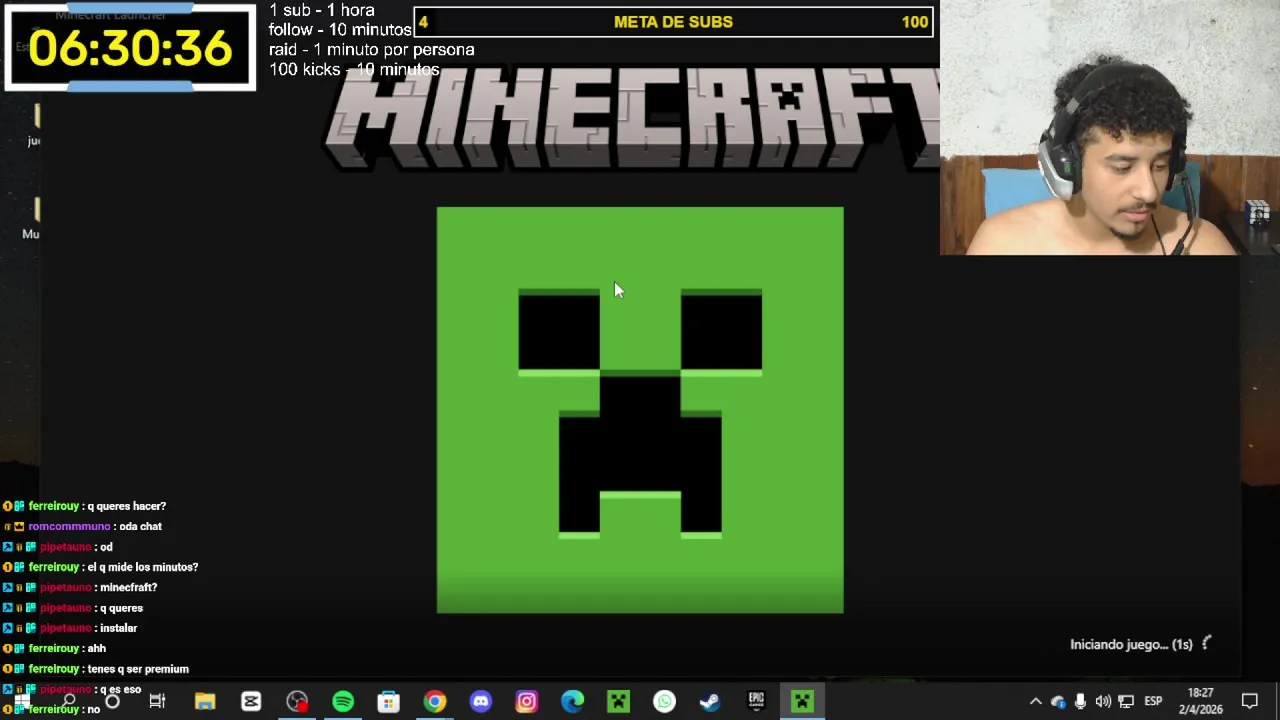The width and height of the screenshot is (1280, 720).
Task: Show hidden tray icons chevron
Action: click(1035, 701)
